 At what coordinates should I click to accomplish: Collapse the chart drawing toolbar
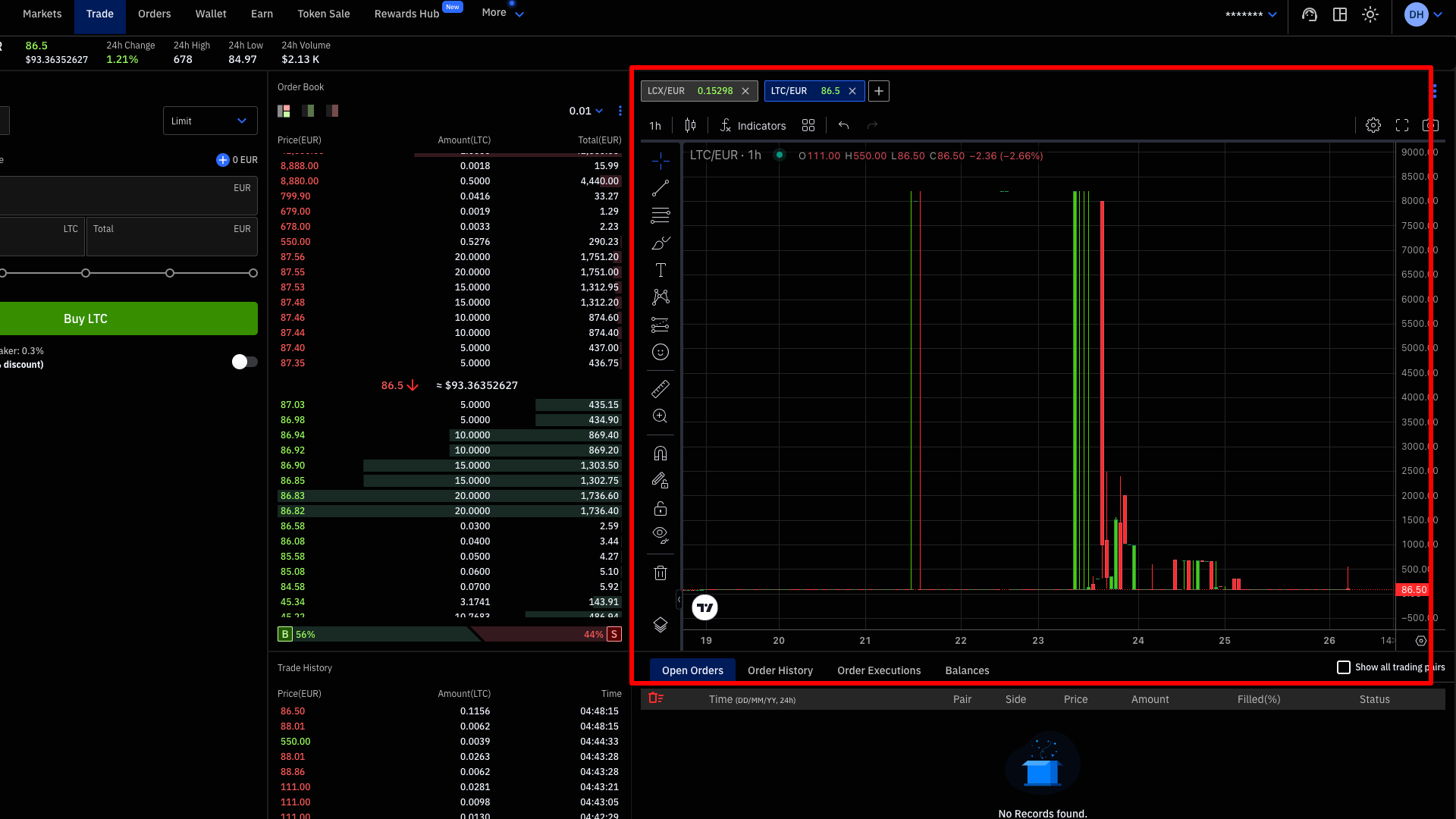coord(679,600)
